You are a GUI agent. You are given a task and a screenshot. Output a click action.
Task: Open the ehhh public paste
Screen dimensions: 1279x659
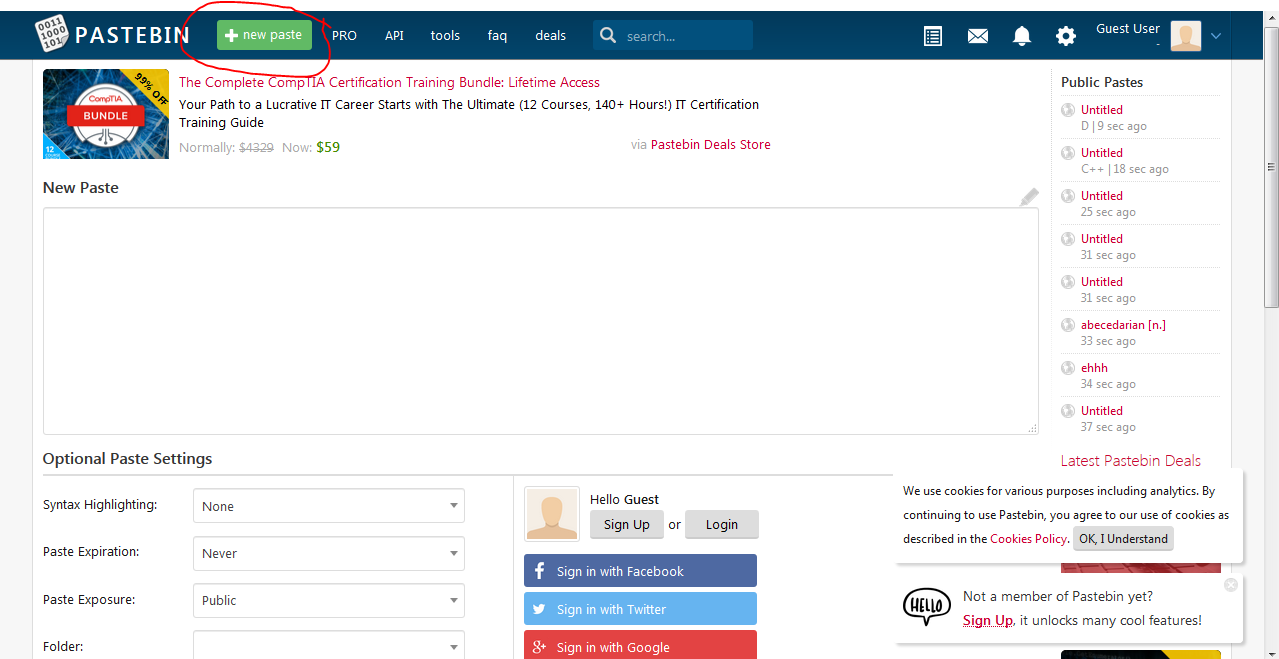point(1094,368)
